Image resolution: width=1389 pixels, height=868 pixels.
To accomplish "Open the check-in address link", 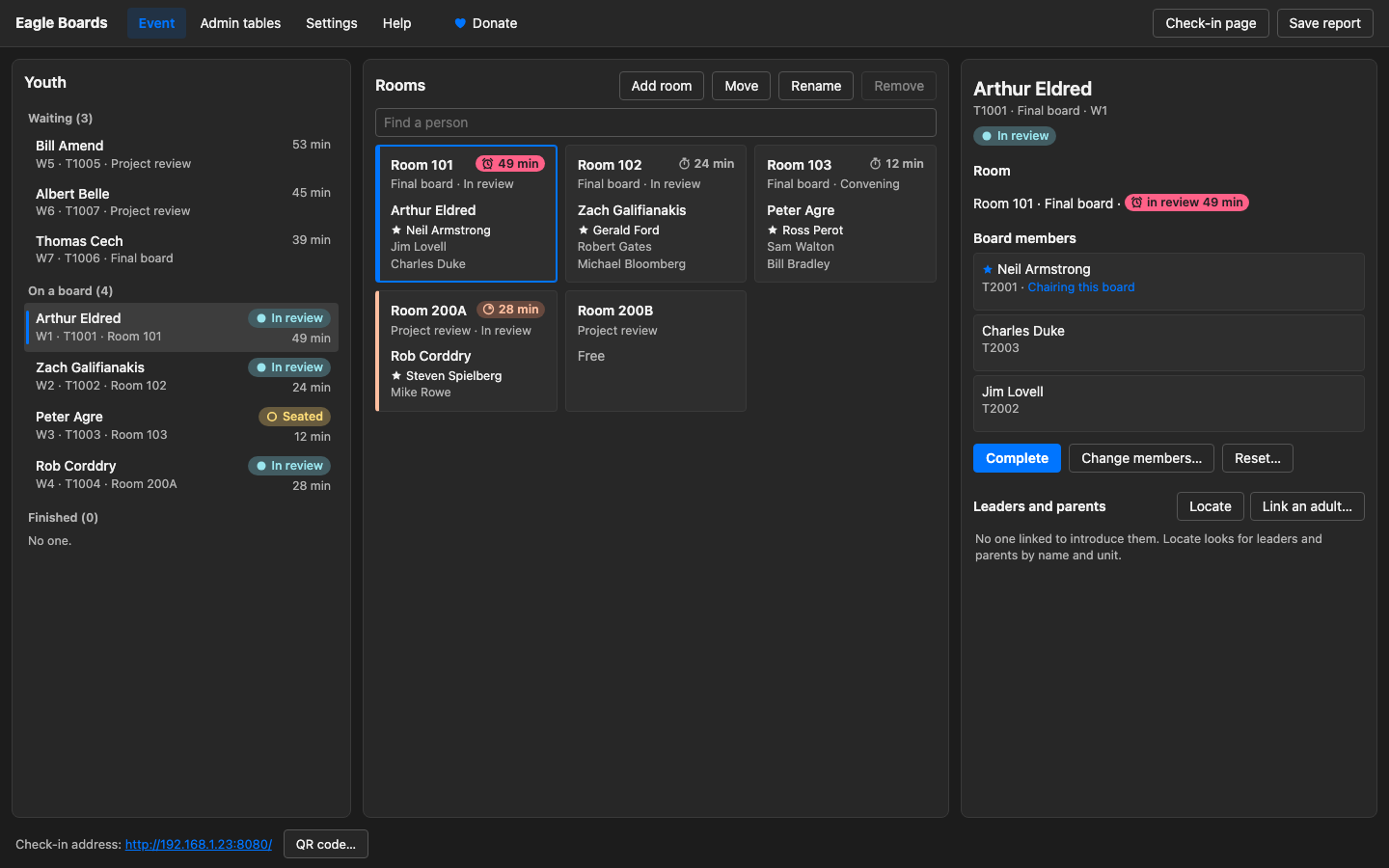I will tap(199, 844).
